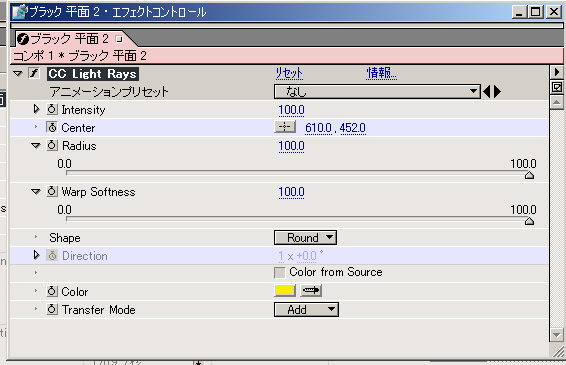This screenshot has width=566, height=365.
Task: Select the ブラック 平面 2 tab
Action: (x=69, y=39)
